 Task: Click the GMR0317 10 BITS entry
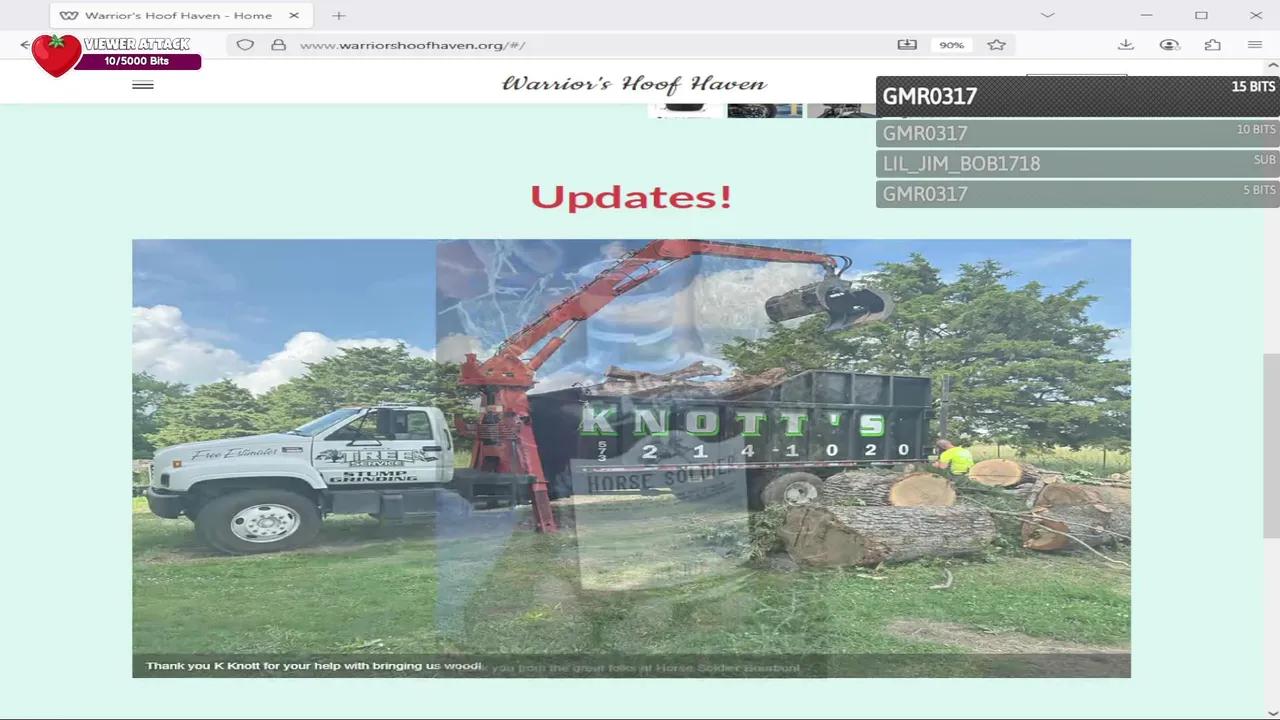1078,133
